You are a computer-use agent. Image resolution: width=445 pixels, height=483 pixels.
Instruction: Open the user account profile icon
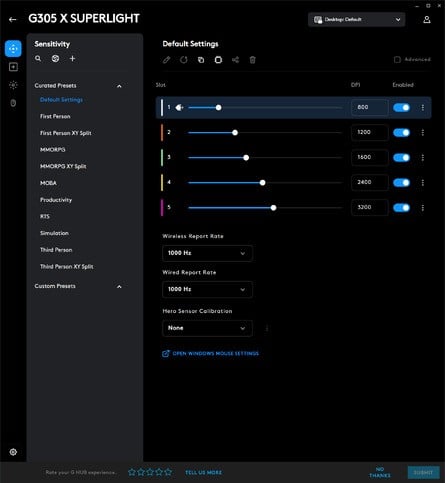(427, 20)
